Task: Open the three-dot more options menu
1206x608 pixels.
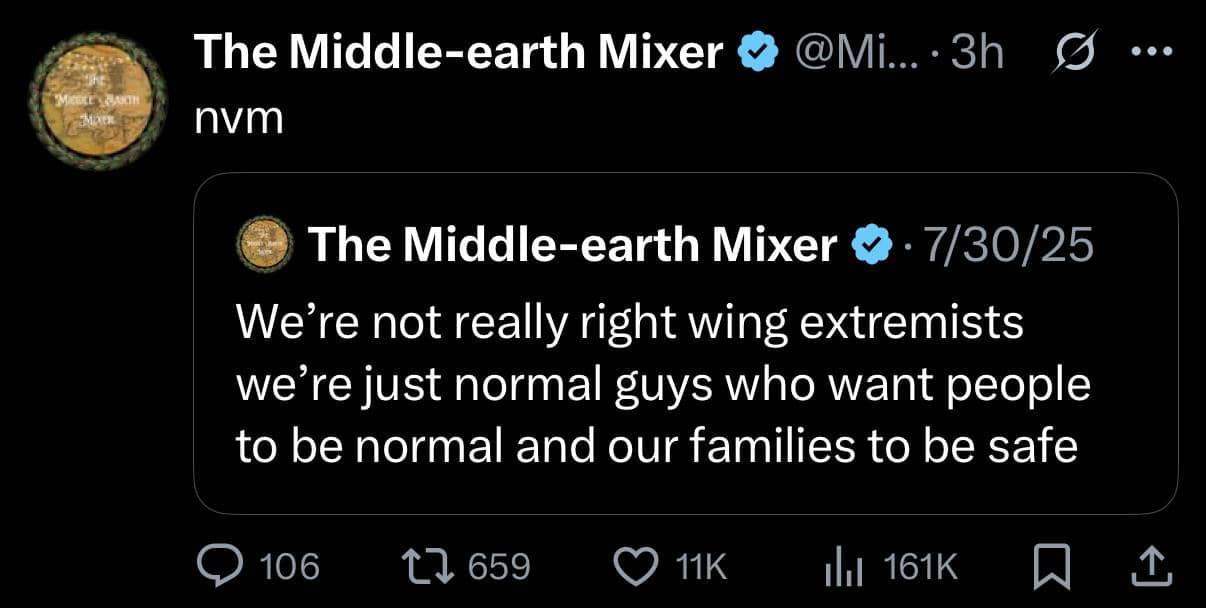Action: click(x=1154, y=52)
